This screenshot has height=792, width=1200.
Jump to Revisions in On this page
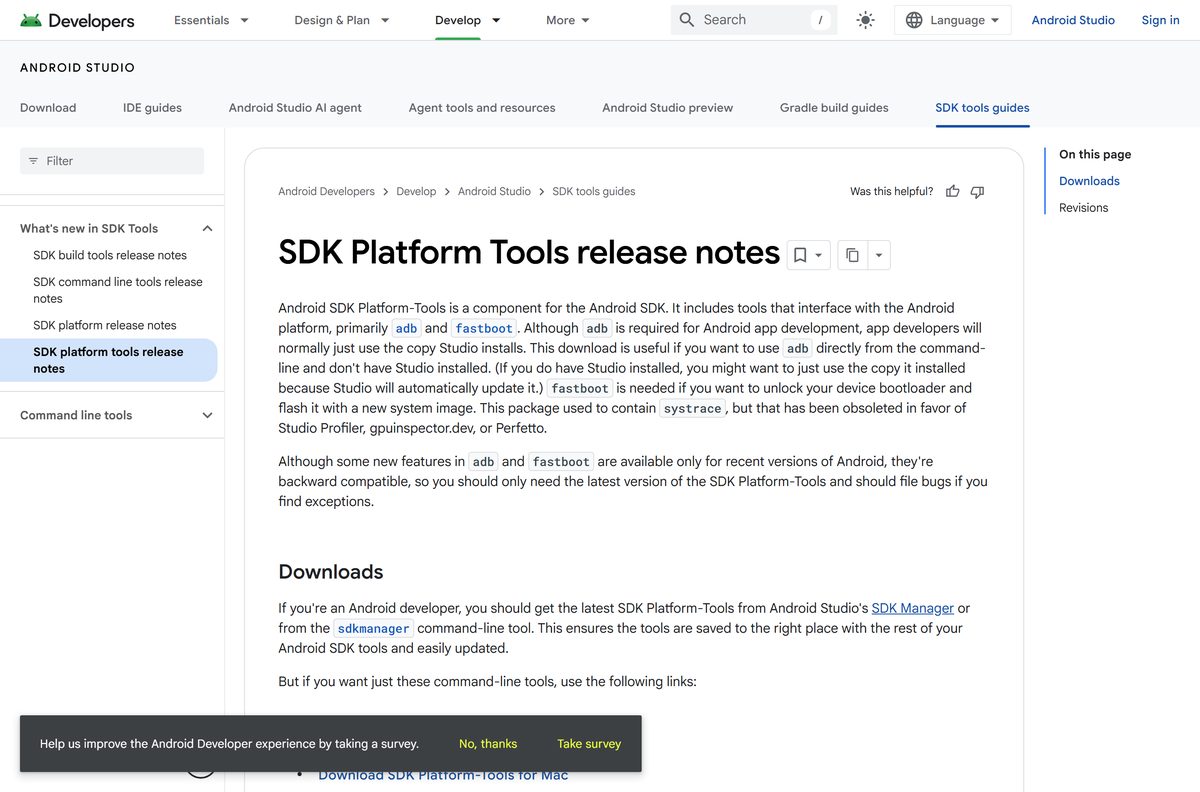[1084, 208]
